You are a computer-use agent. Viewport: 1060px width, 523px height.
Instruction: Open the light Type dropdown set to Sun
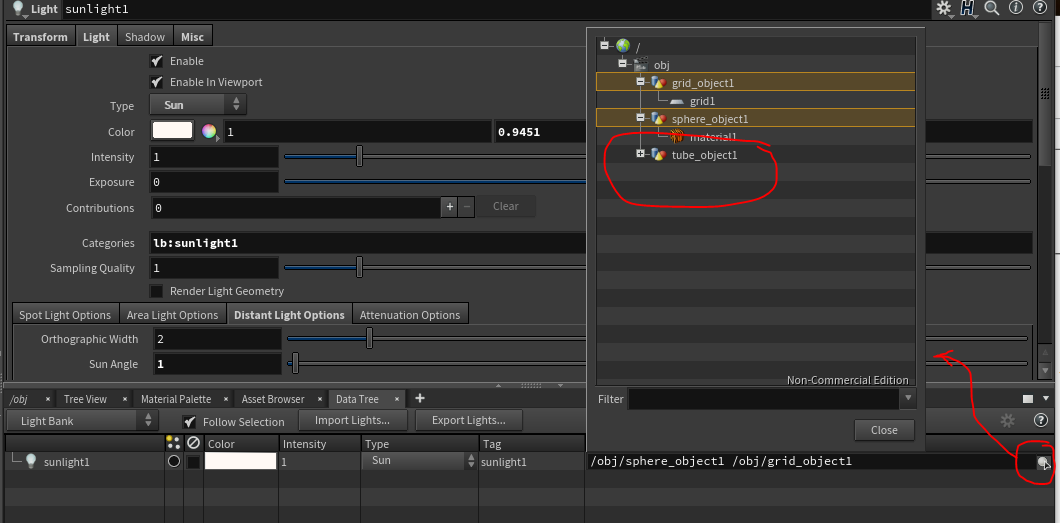tap(198, 105)
